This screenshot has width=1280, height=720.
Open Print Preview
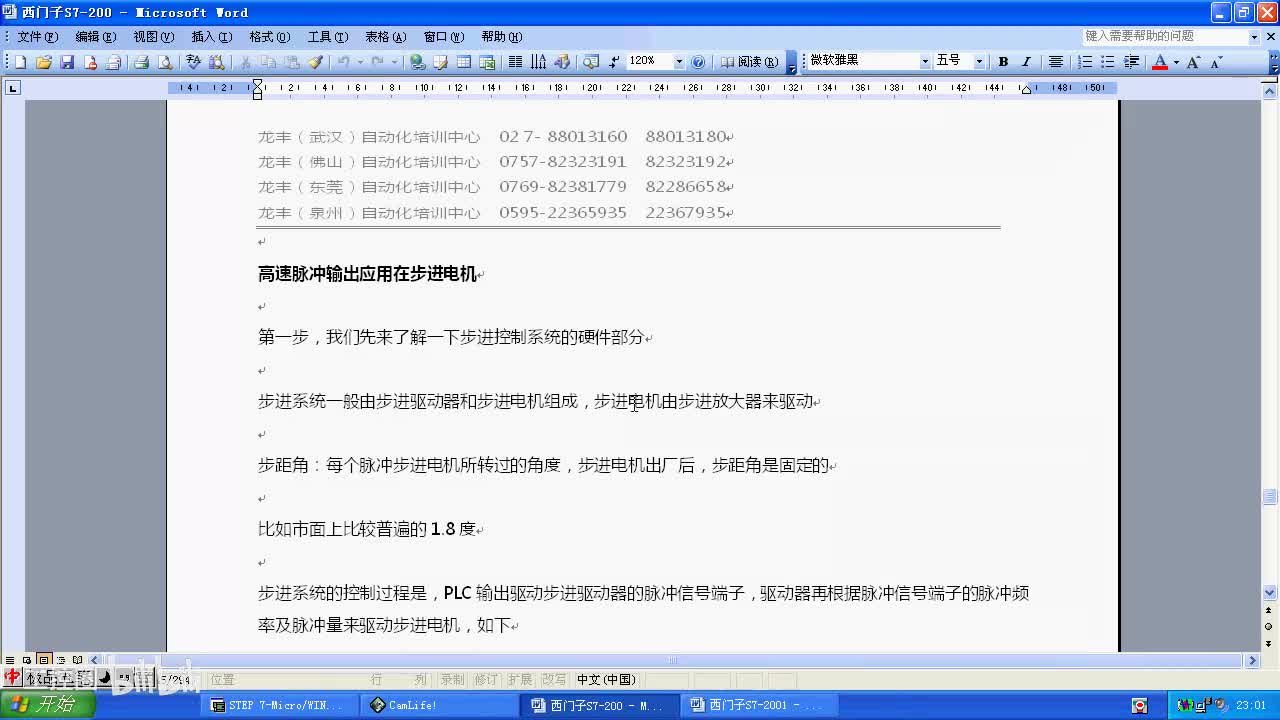(x=164, y=62)
